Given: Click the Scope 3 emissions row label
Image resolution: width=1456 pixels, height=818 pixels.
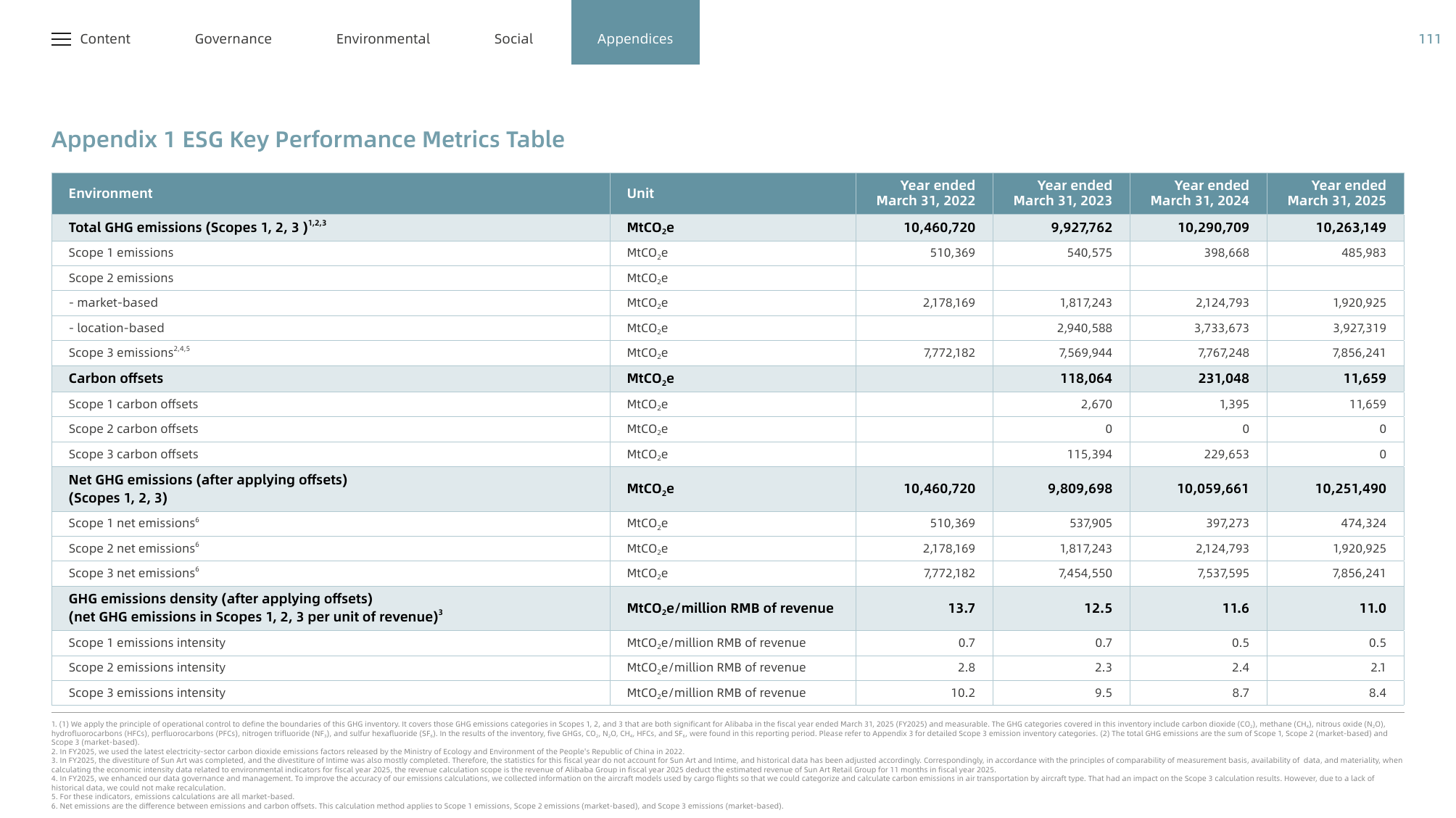Looking at the screenshot, I should 129,352.
